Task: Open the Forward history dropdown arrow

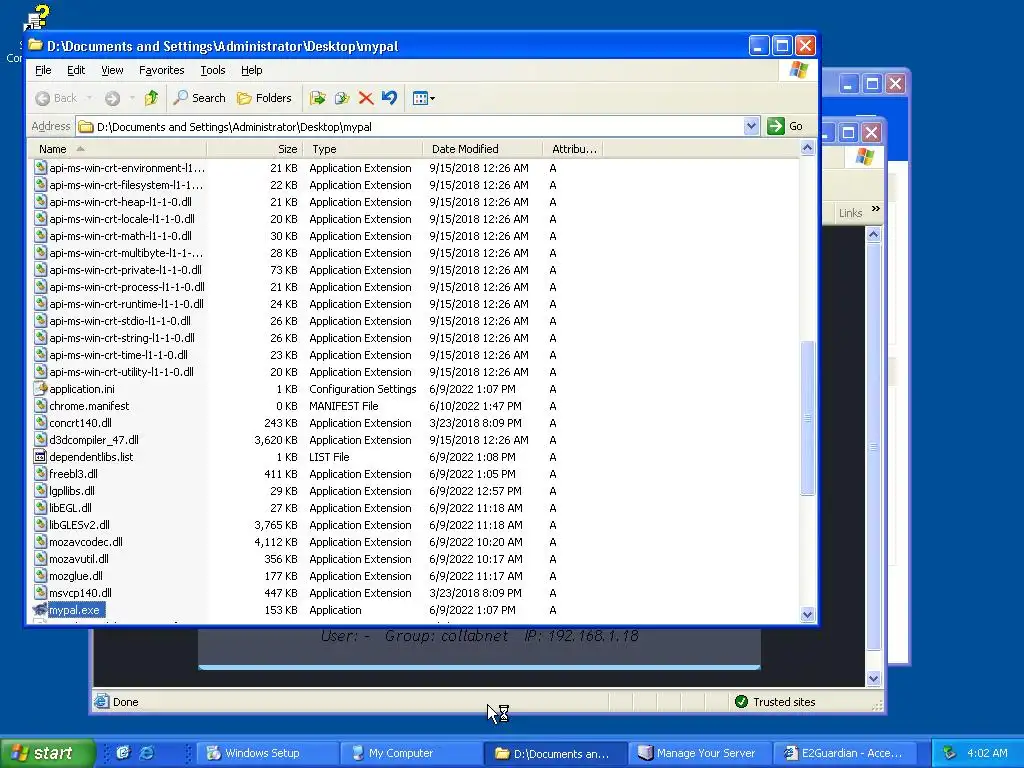Action: click(x=132, y=98)
